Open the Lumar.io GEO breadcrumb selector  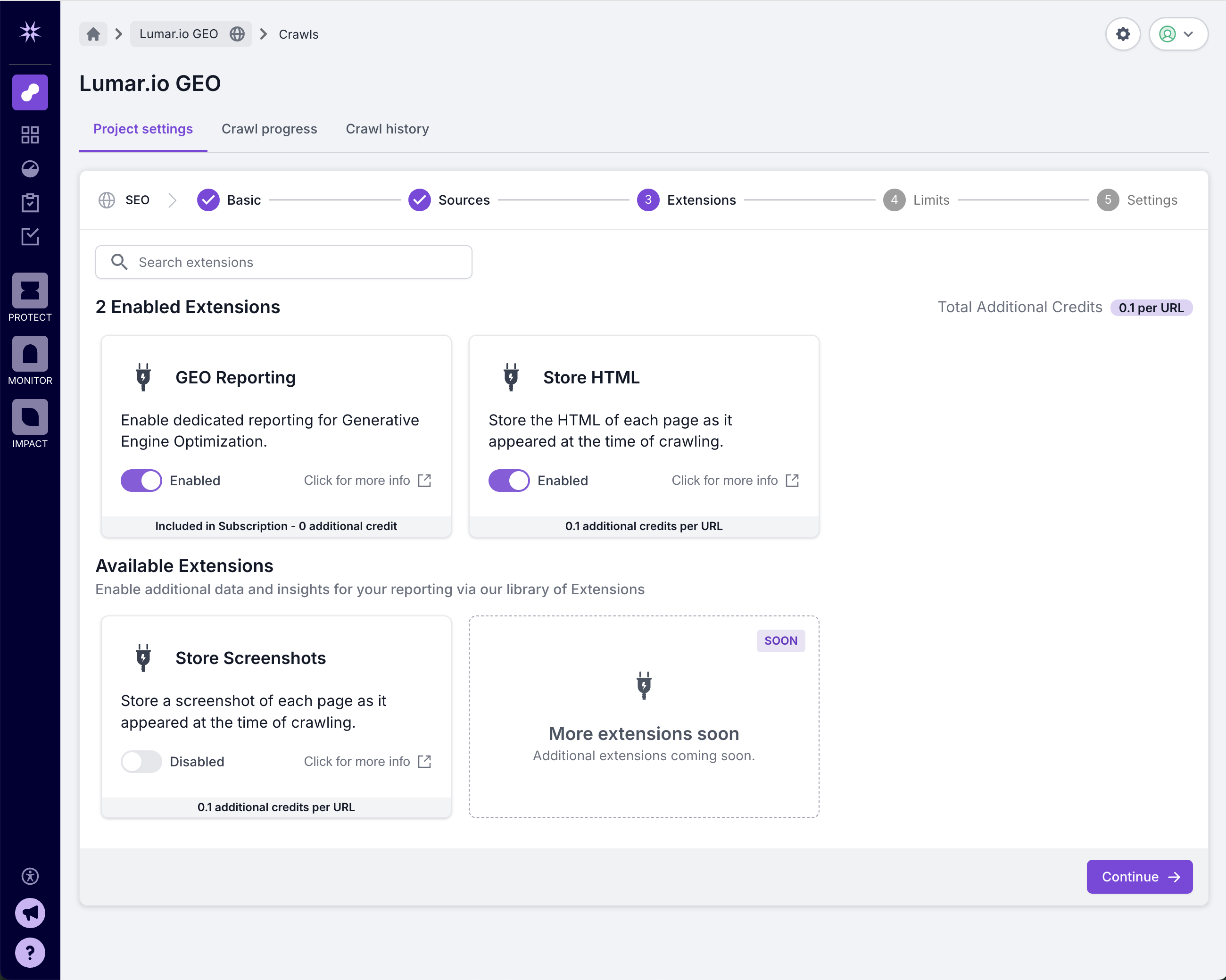[x=191, y=34]
